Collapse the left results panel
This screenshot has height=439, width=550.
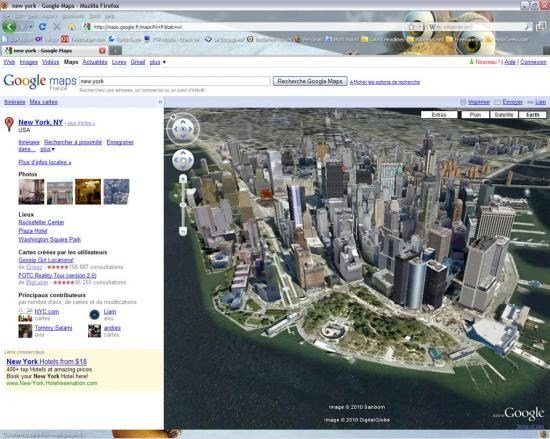[x=160, y=102]
